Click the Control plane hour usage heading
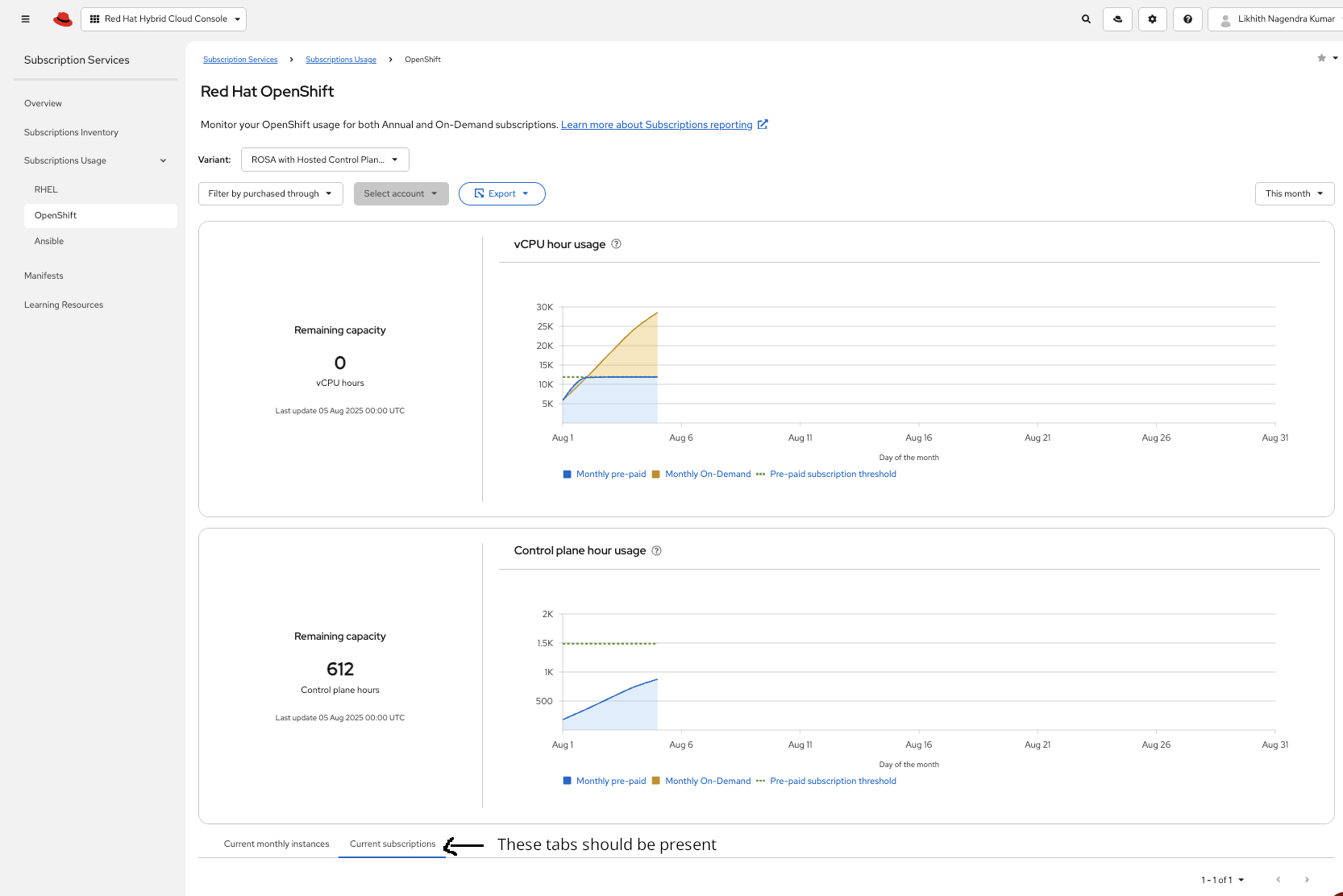Viewport: 1343px width, 896px height. (580, 551)
